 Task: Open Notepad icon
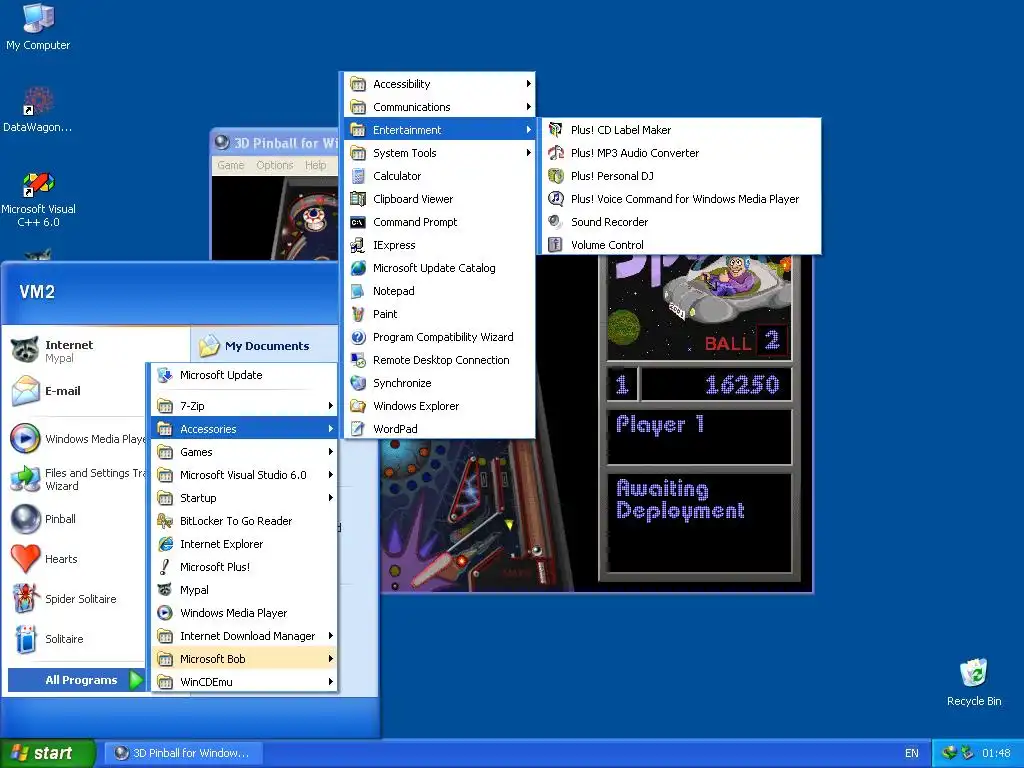pos(357,291)
